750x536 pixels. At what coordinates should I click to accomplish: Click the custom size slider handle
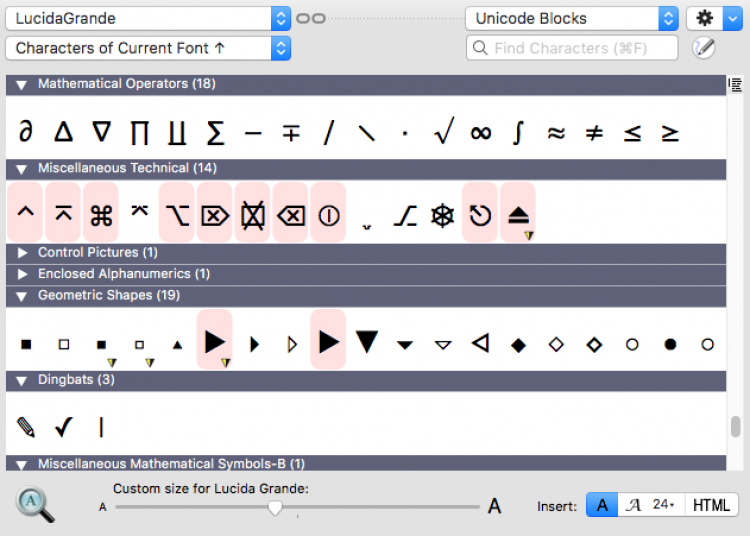(x=275, y=507)
